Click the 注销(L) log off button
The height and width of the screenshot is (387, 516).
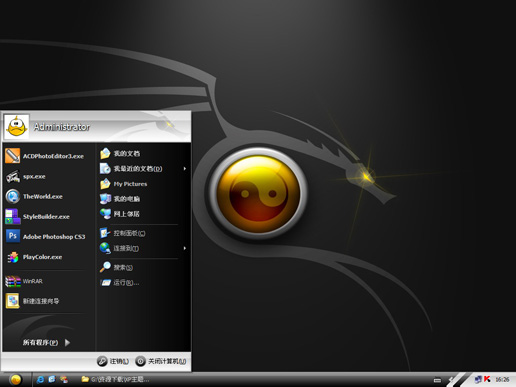(113, 361)
